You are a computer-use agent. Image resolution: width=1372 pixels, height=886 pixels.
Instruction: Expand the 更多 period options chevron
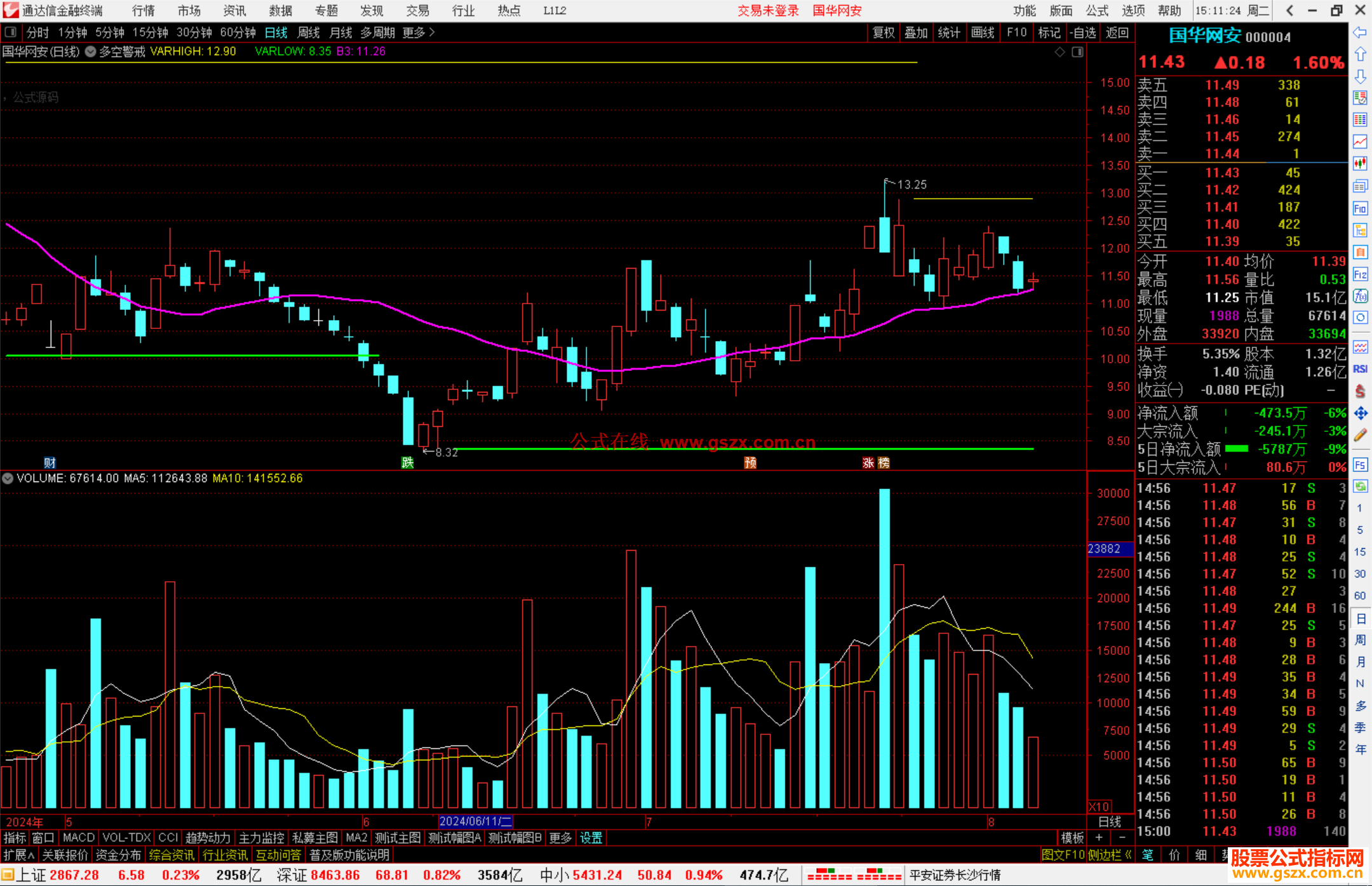point(432,32)
